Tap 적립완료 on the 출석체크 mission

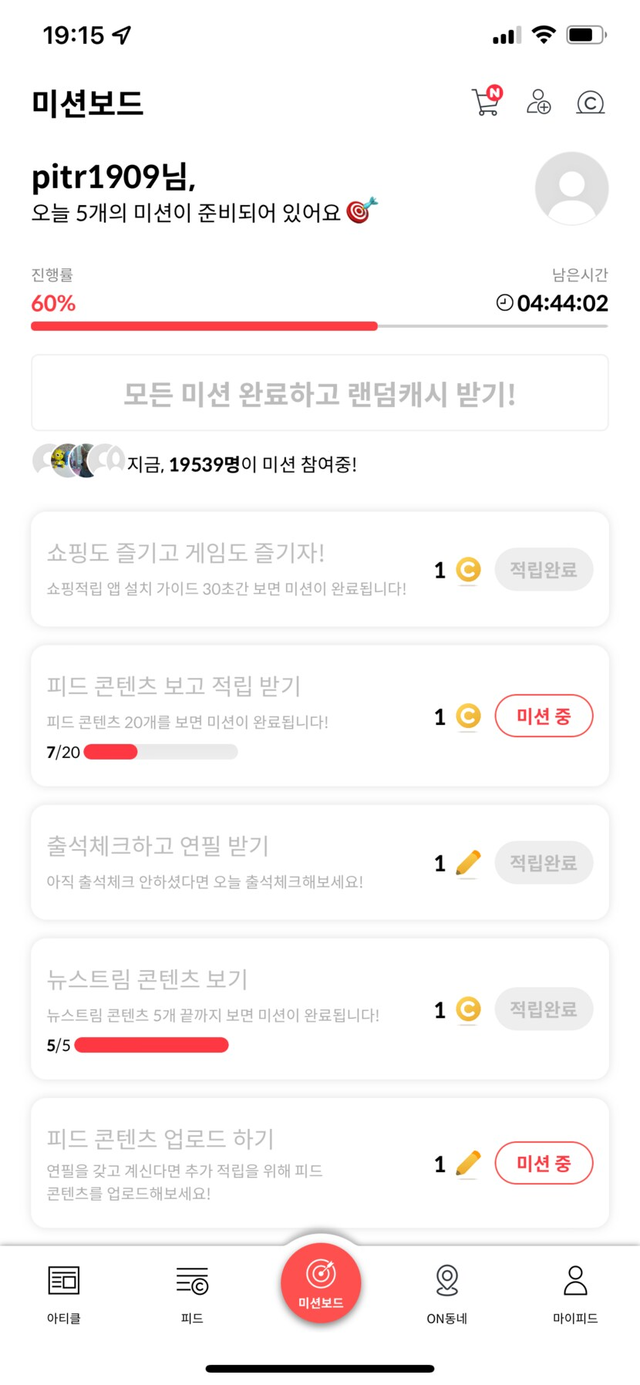coord(544,862)
